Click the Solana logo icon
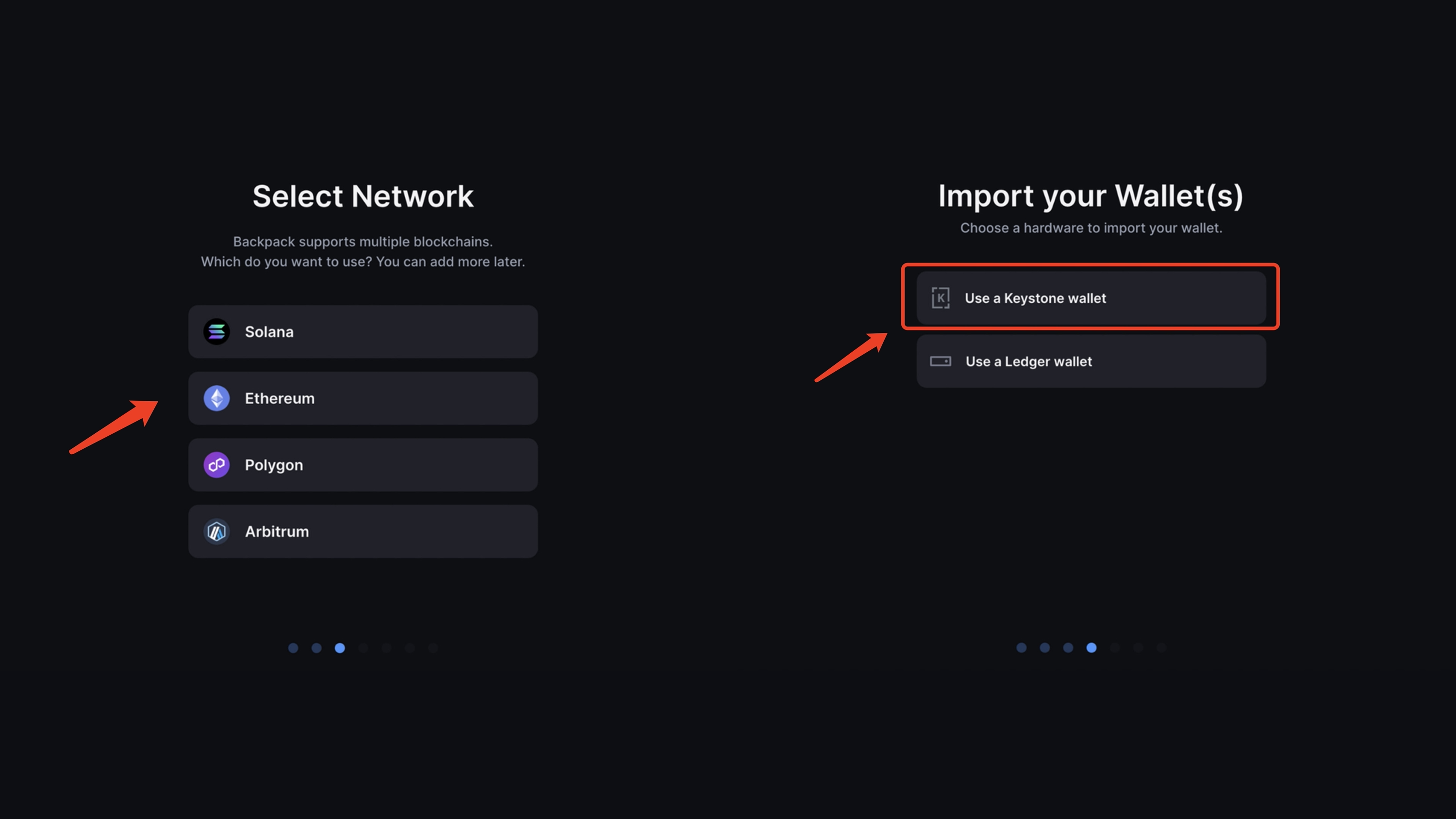The image size is (1456, 819). [216, 332]
